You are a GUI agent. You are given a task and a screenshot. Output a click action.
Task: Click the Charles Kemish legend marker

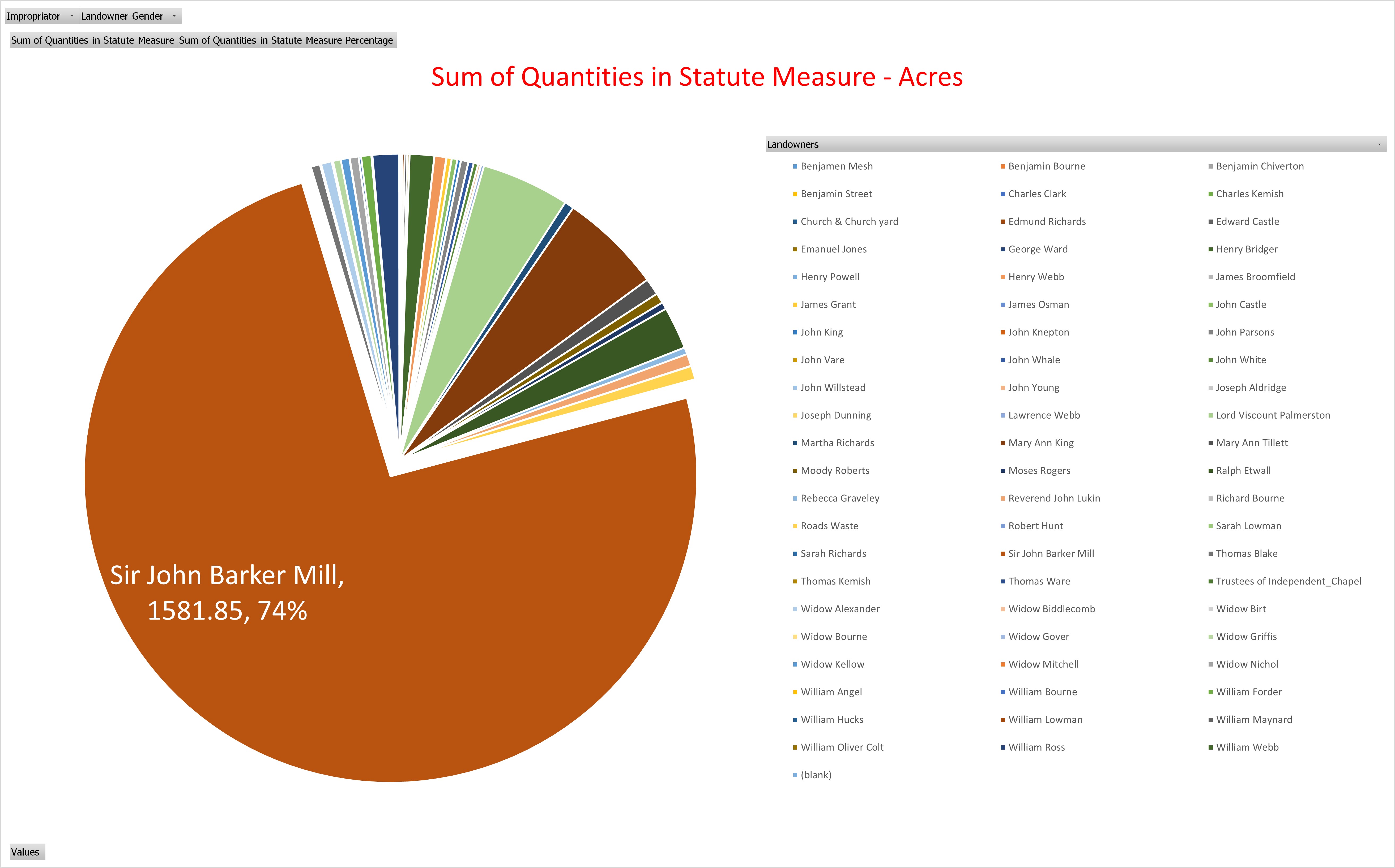tap(1210, 194)
